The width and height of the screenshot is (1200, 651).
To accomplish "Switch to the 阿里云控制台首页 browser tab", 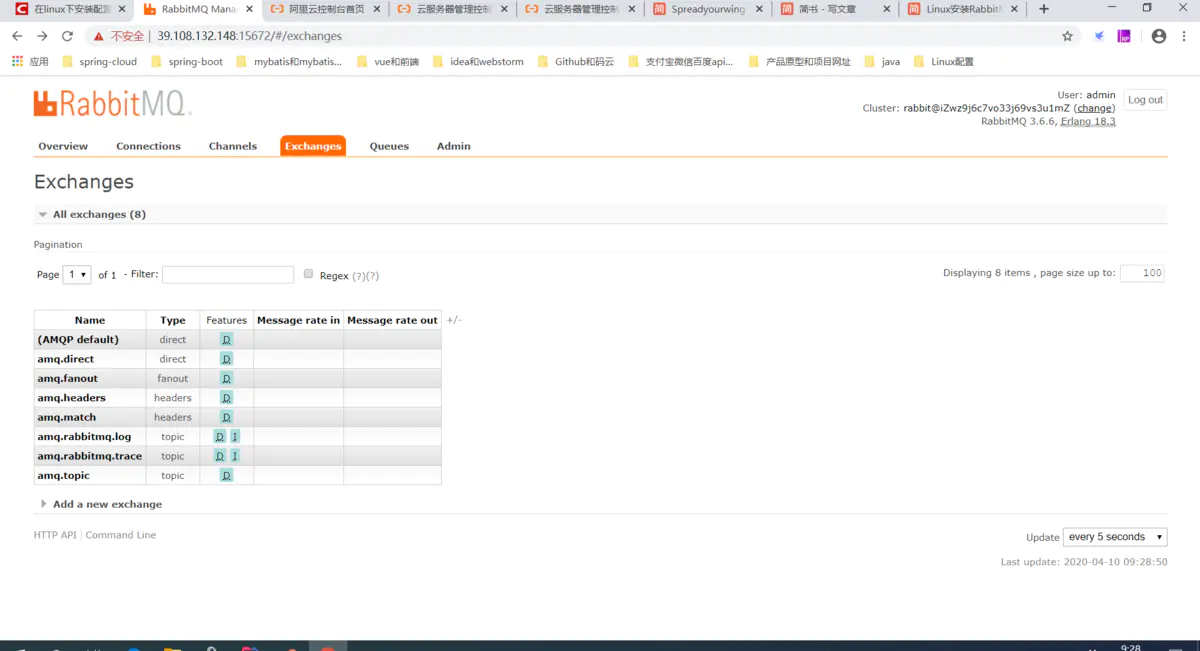I will [x=325, y=9].
